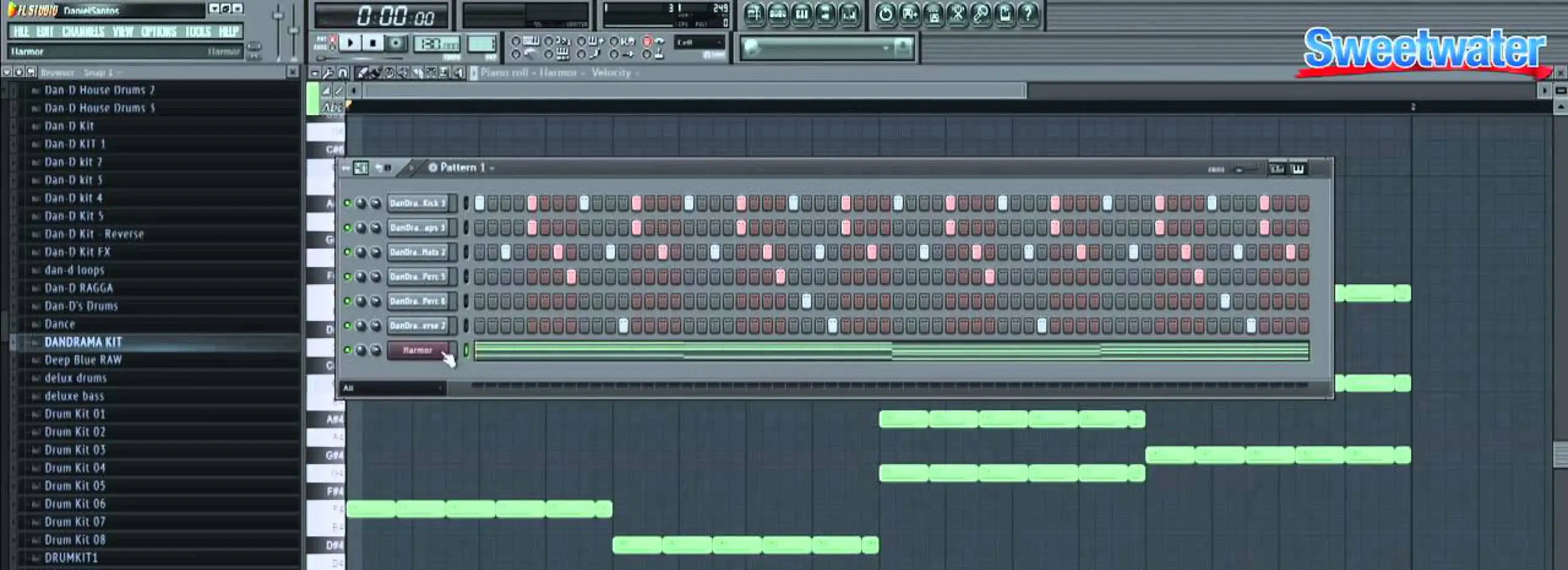Viewport: 1568px width, 570px height.
Task: Click the wrench tools icon in piano roll
Action: (x=328, y=73)
